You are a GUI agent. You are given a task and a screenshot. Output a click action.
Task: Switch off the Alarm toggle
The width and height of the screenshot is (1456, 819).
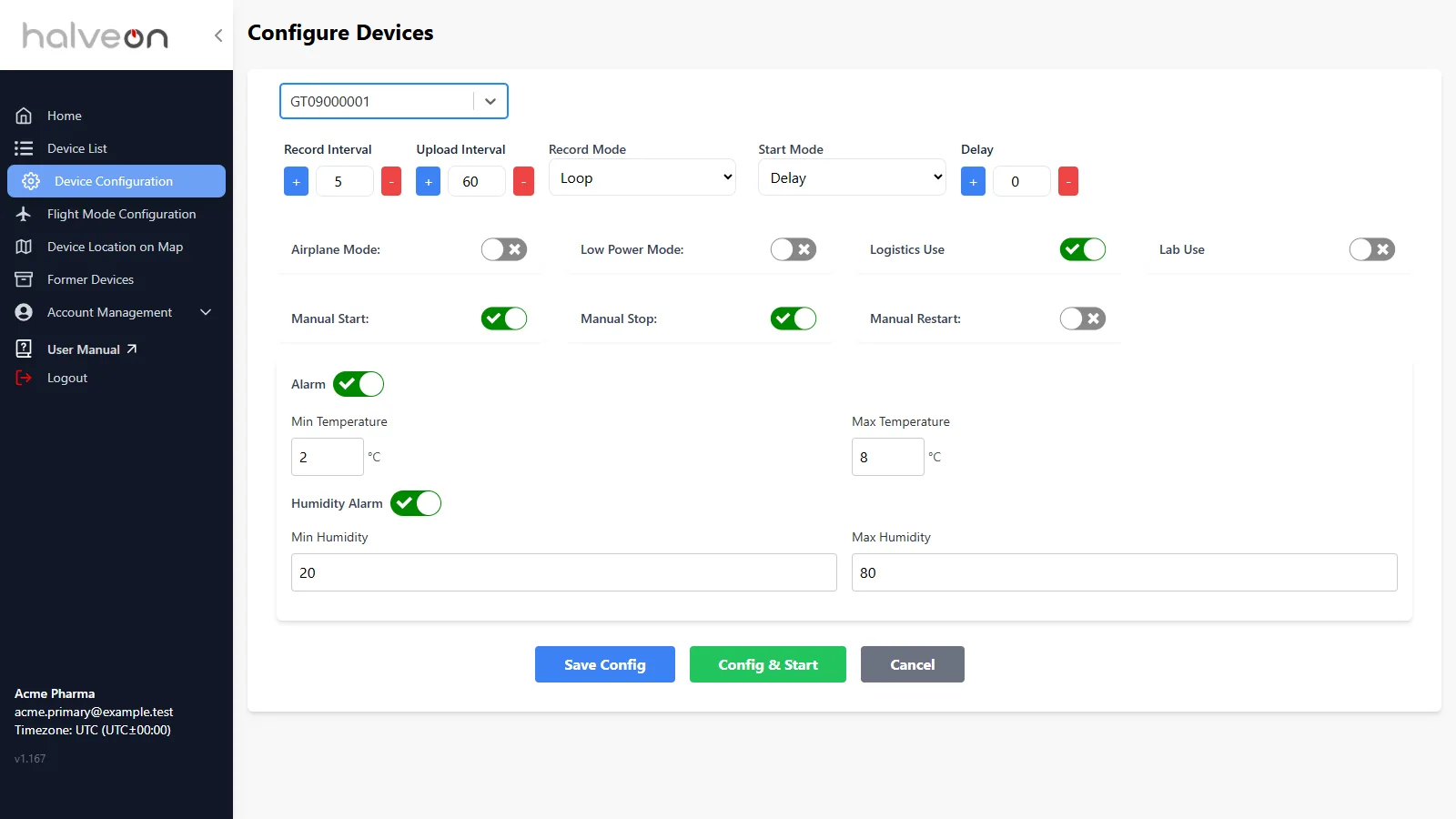(x=359, y=384)
